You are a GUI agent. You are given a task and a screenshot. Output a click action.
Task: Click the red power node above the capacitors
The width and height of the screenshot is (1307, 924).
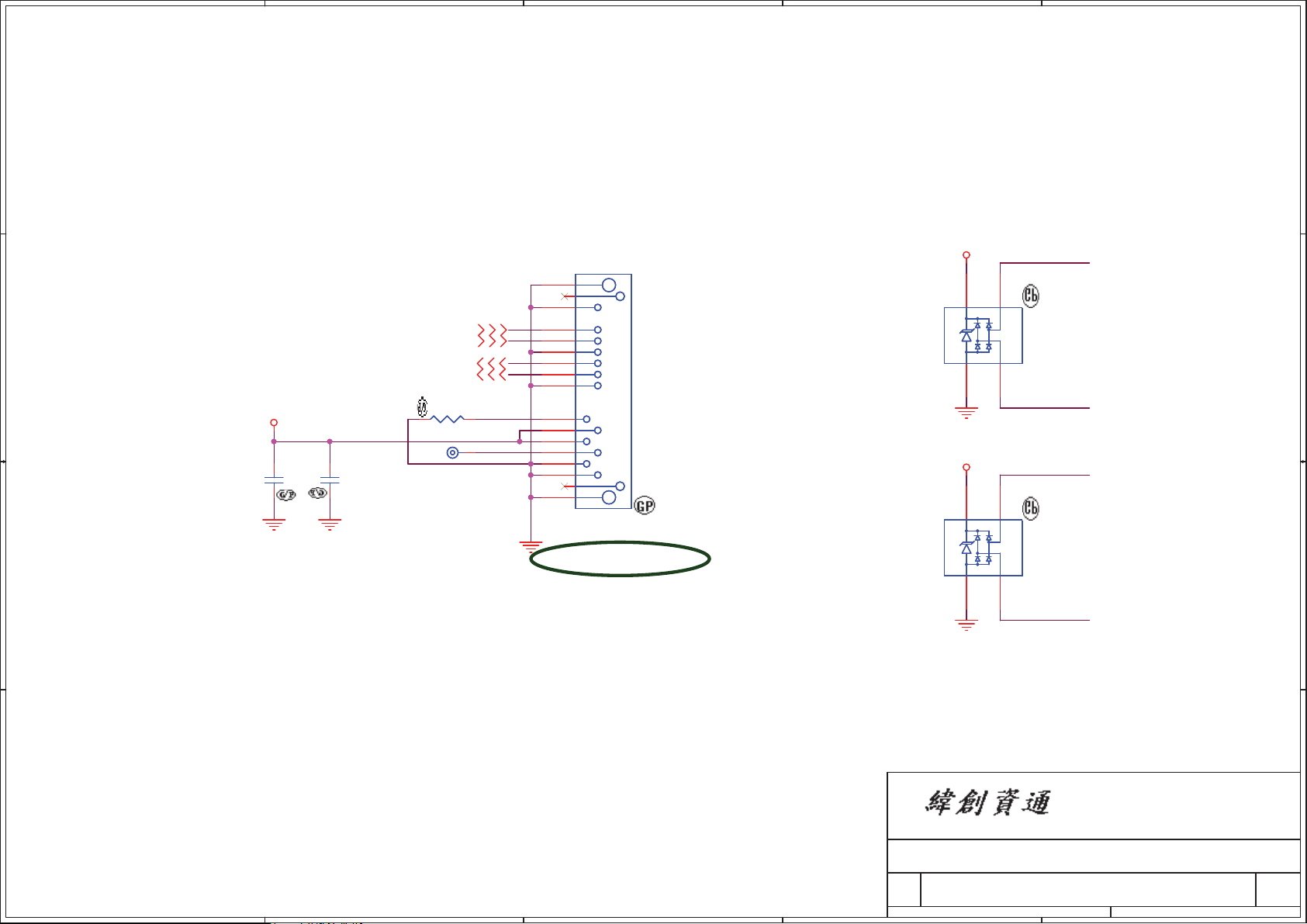click(274, 423)
